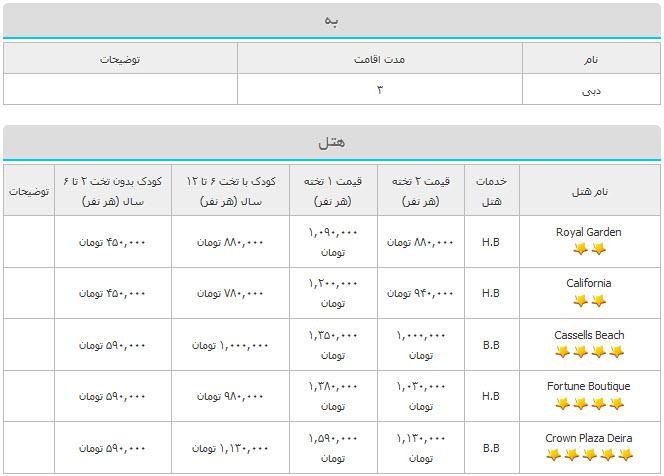The height and width of the screenshot is (476, 664).
Task: Click the H.B service cell for Fortune Boutique
Action: 491,396
